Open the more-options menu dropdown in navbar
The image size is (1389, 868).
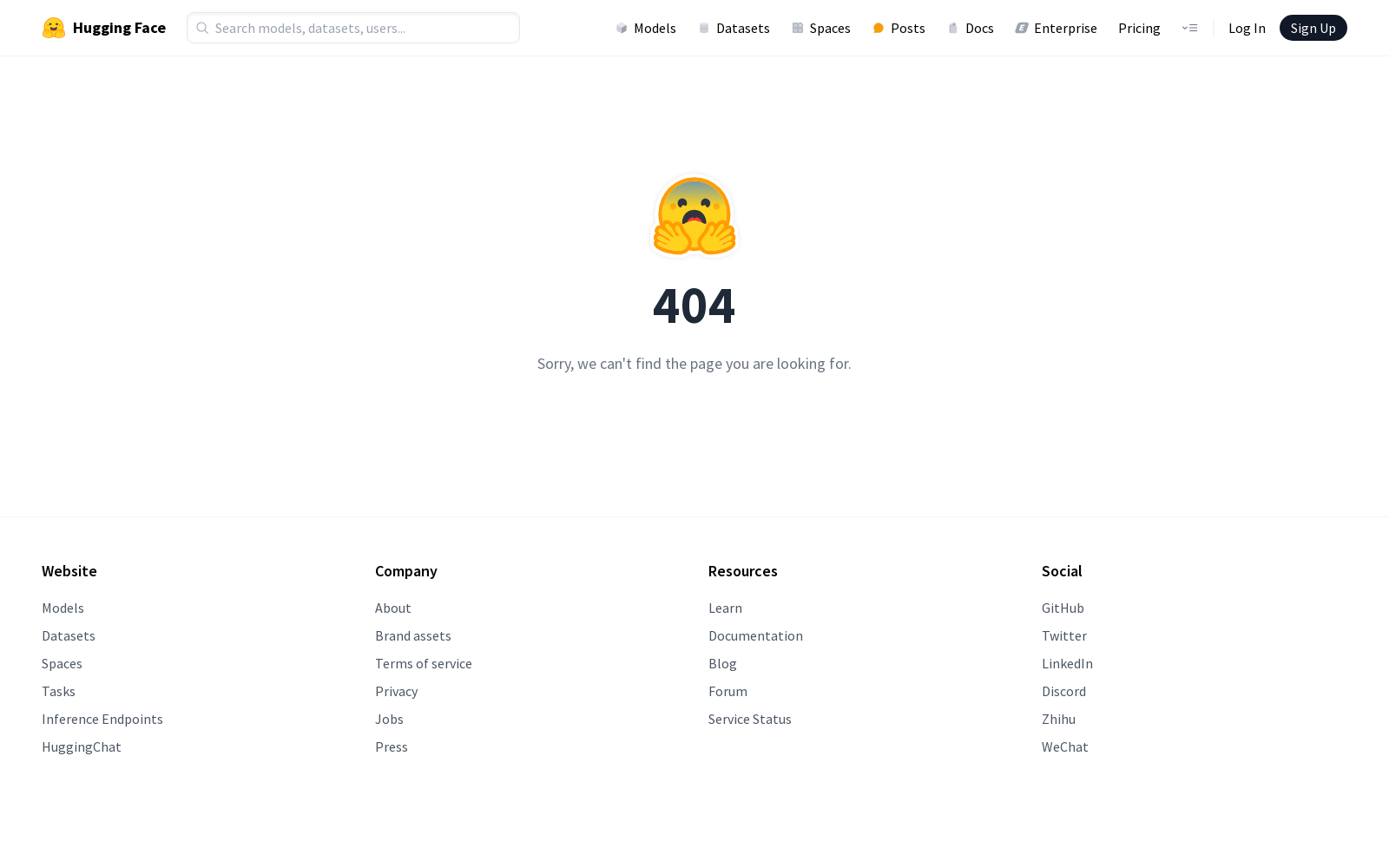click(1189, 28)
